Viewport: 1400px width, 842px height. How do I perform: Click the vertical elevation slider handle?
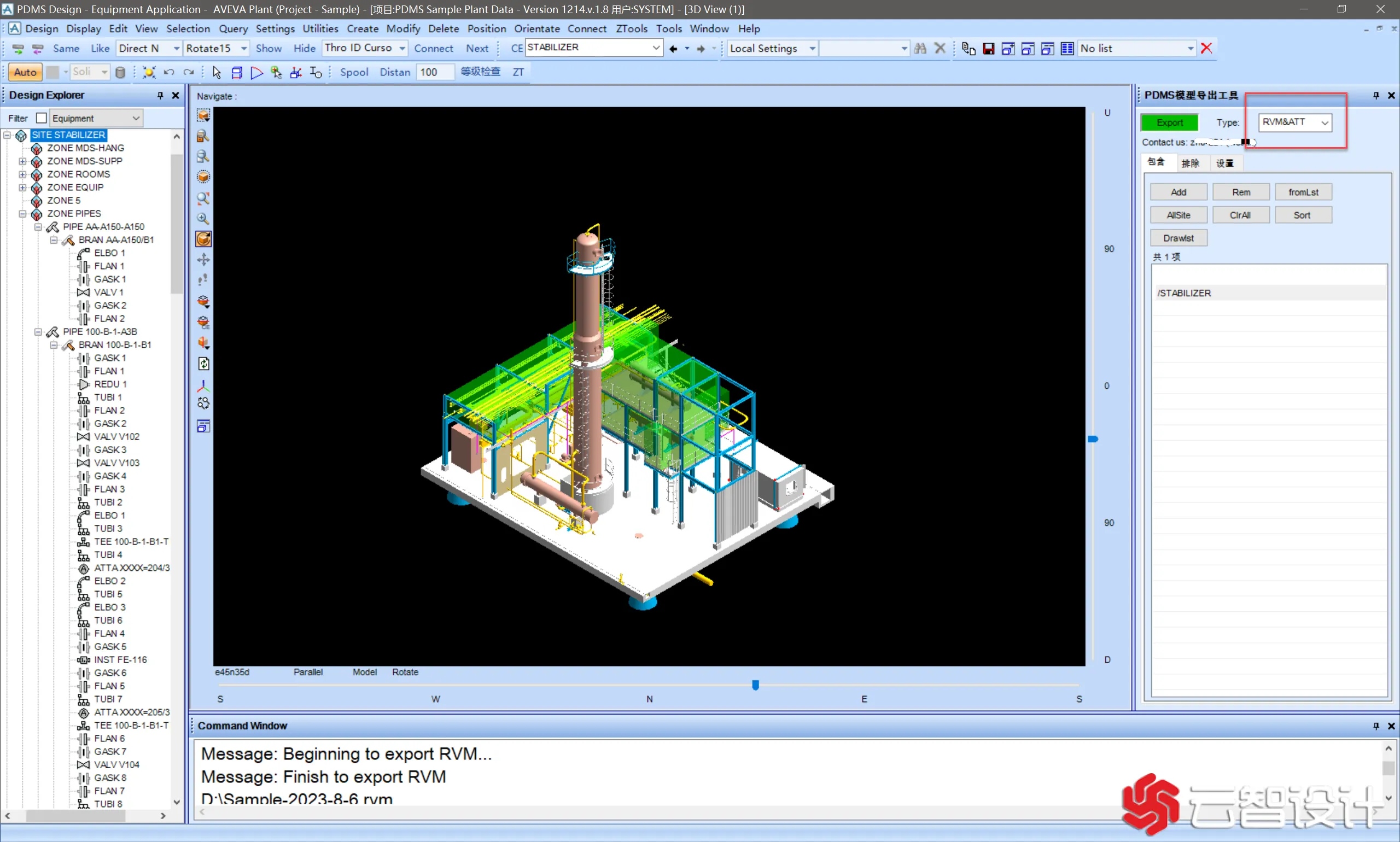pyautogui.click(x=1093, y=439)
